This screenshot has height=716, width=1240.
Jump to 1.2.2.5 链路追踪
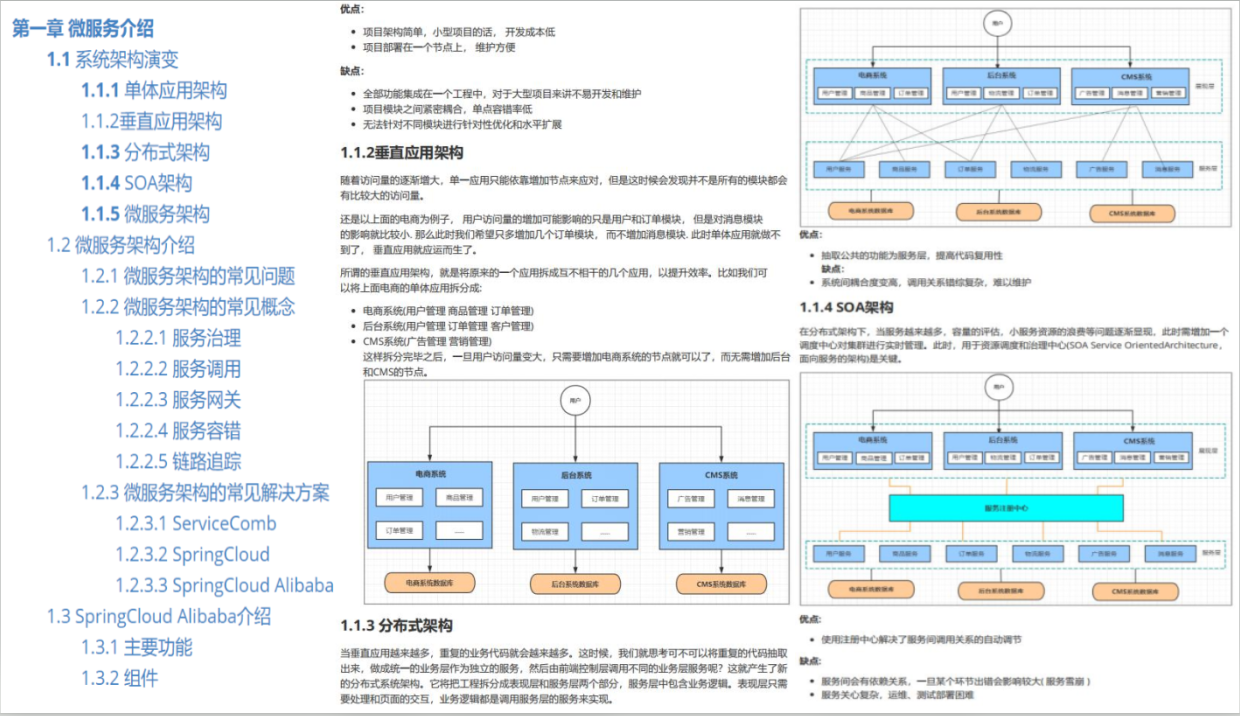(178, 462)
